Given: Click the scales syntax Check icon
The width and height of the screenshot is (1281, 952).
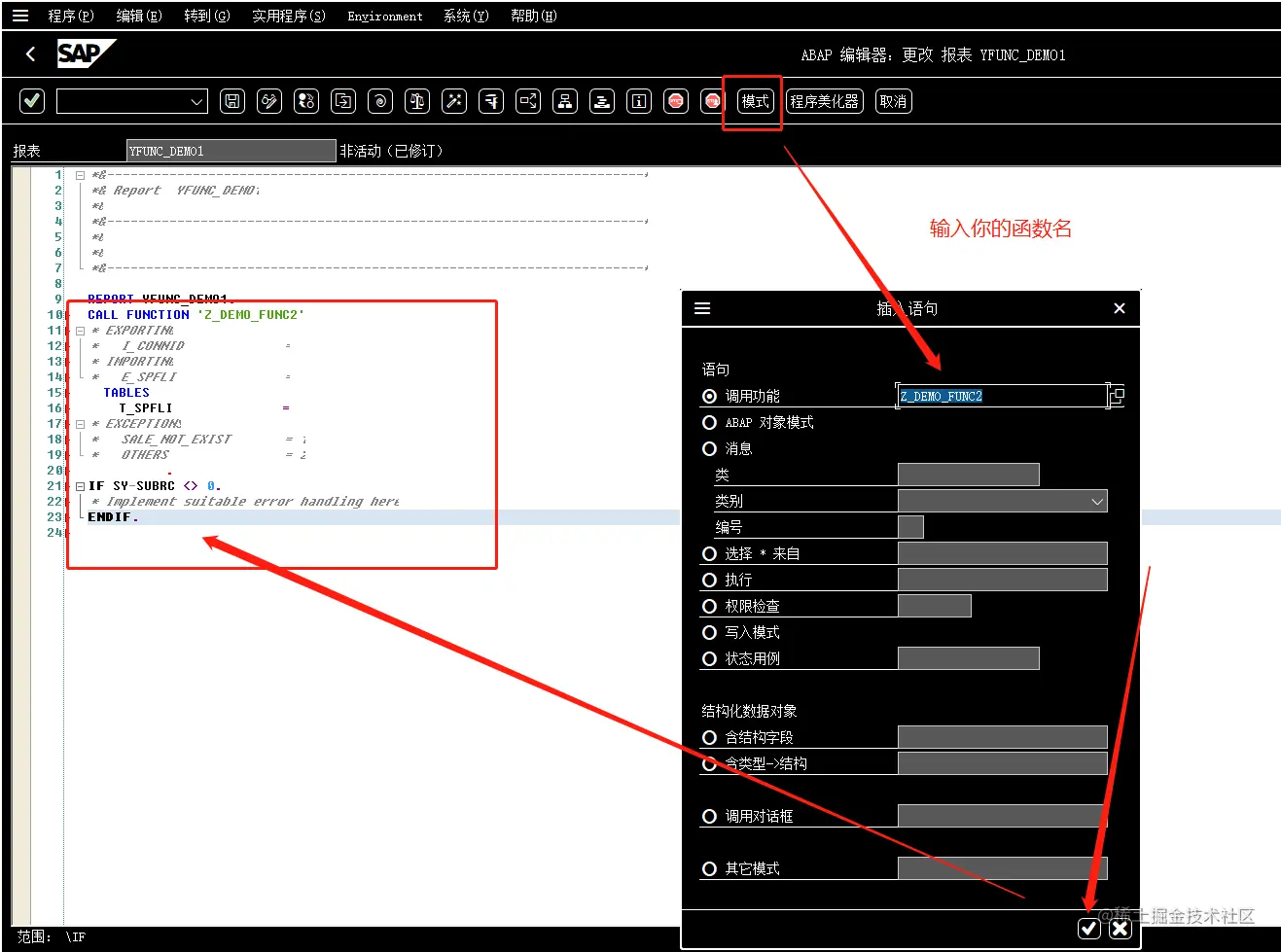Looking at the screenshot, I should coord(417,101).
